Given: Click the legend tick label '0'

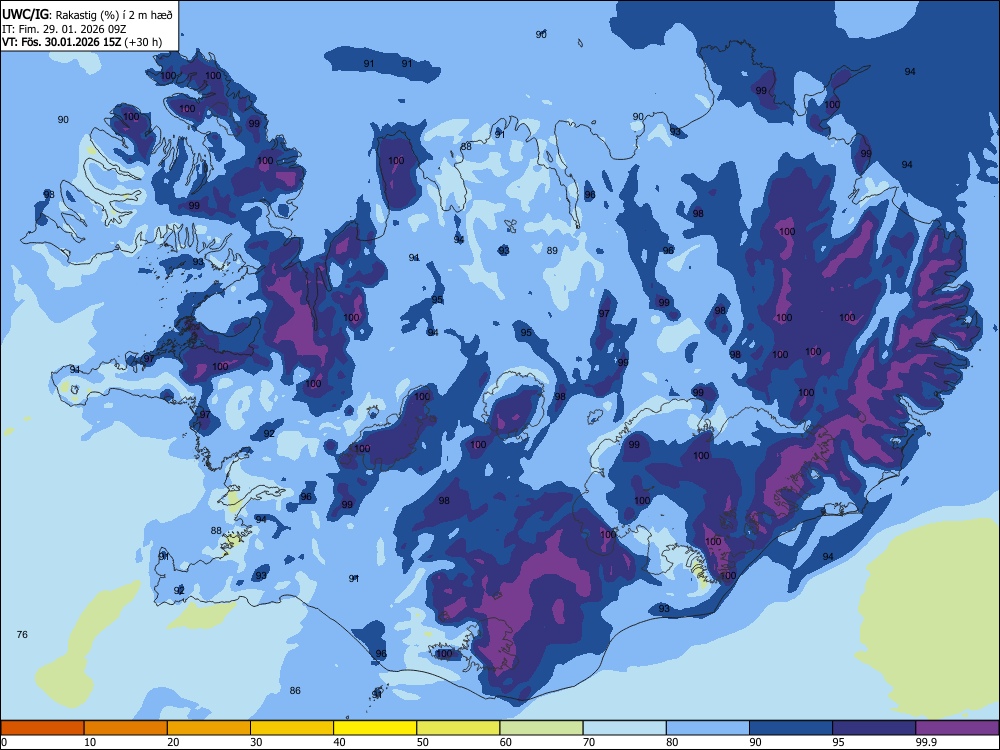Looking at the screenshot, I should click(4, 742).
